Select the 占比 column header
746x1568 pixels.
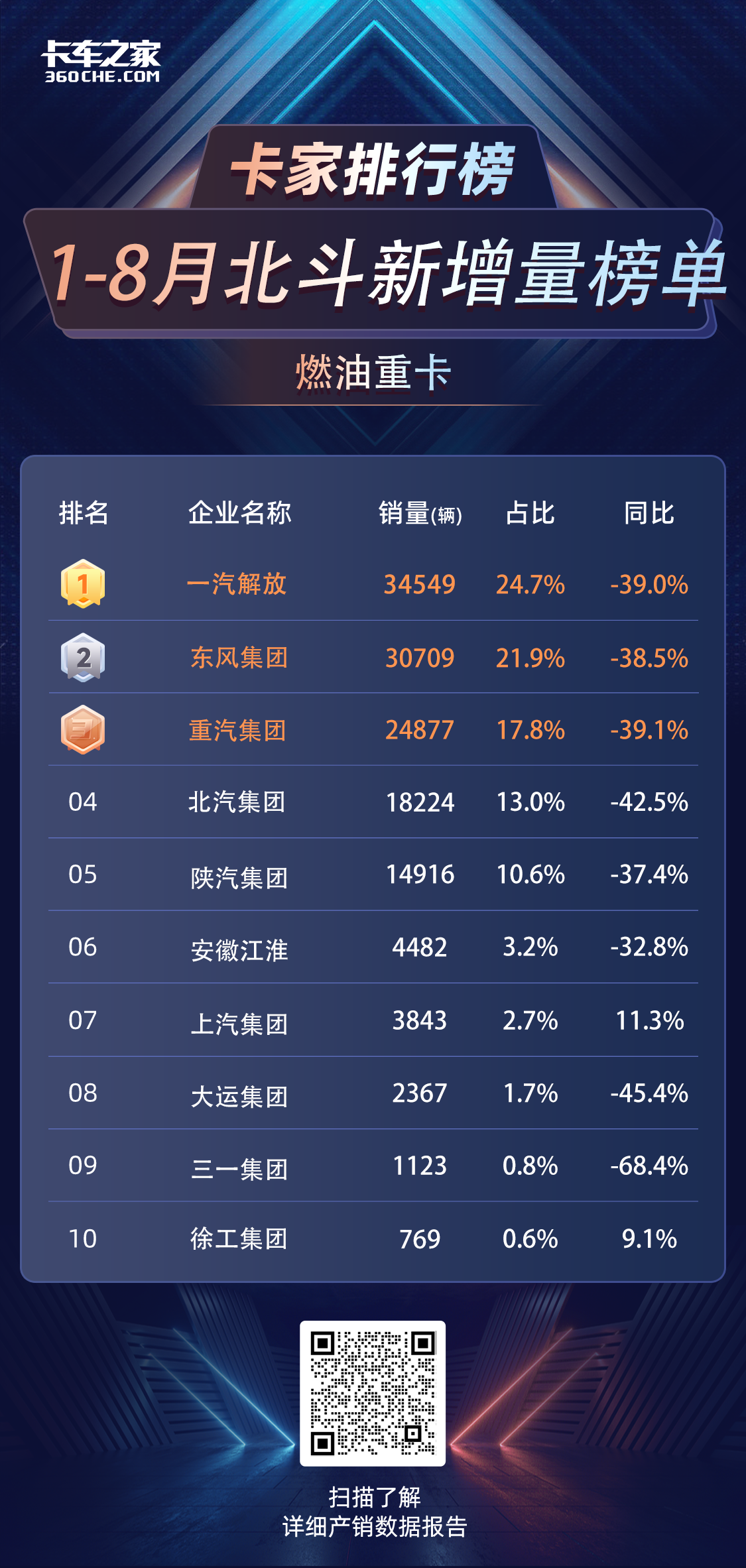(530, 513)
